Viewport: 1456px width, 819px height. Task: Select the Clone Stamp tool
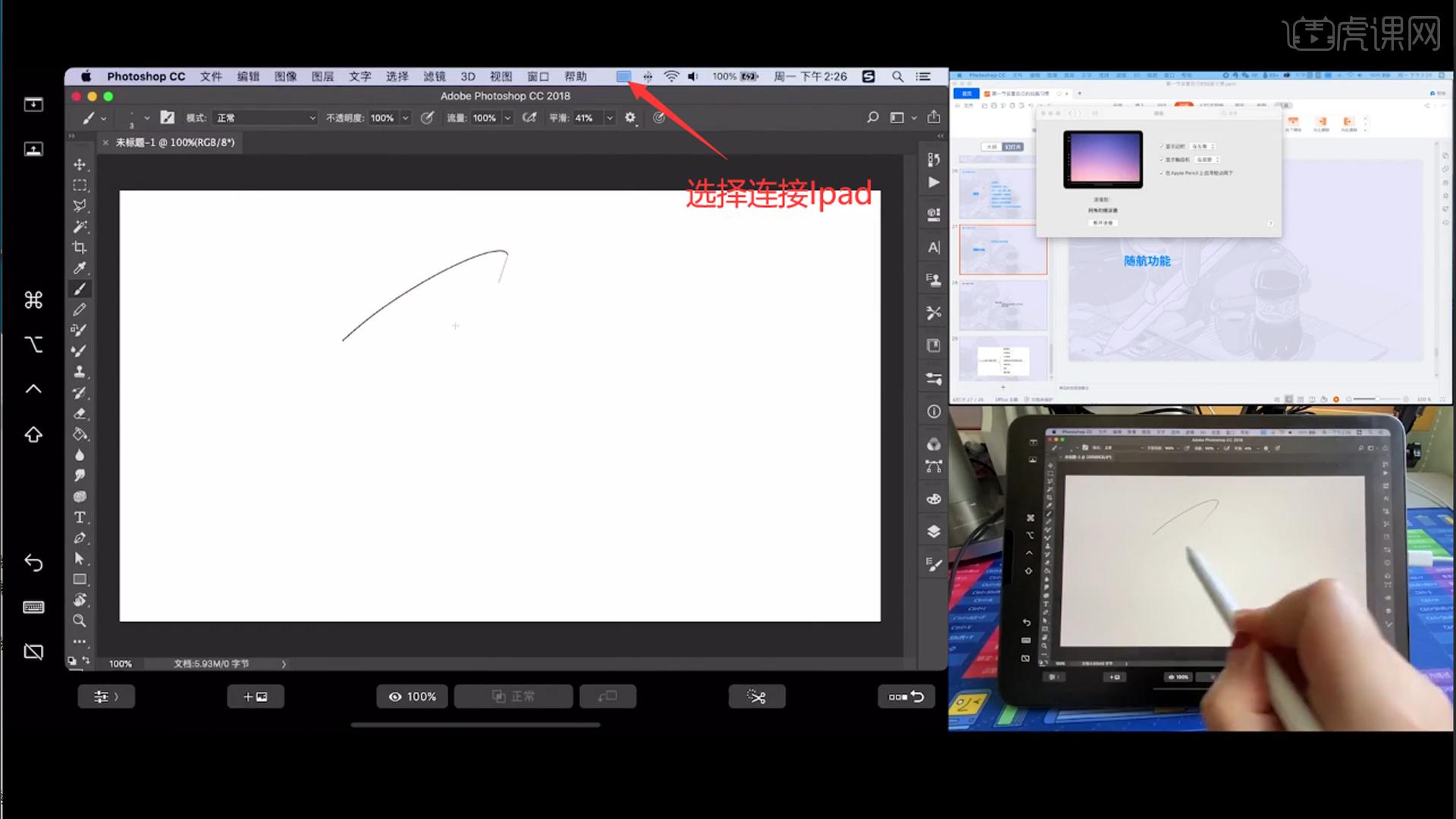[x=80, y=372]
